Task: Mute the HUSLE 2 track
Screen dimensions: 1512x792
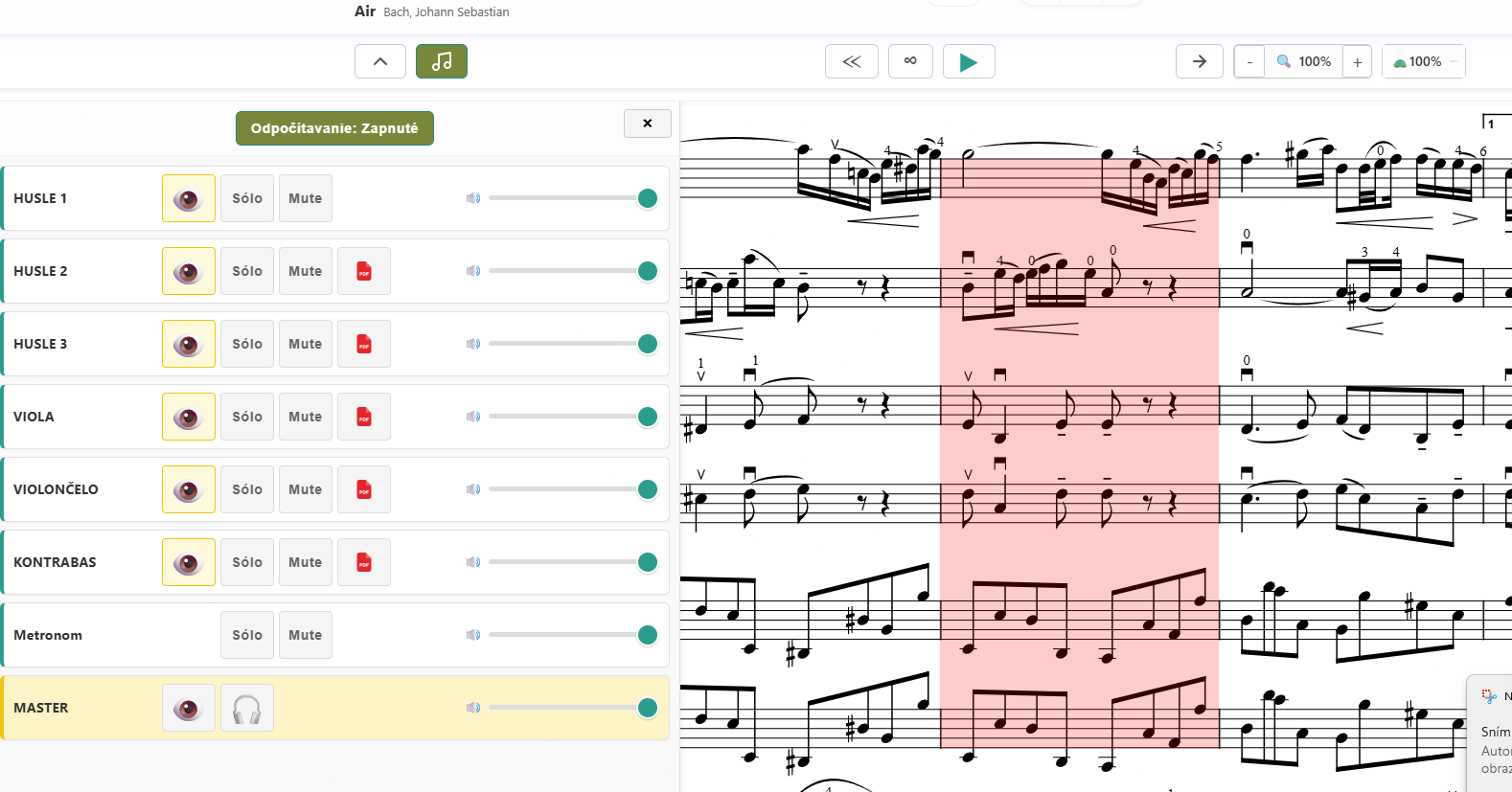Action: click(x=306, y=271)
